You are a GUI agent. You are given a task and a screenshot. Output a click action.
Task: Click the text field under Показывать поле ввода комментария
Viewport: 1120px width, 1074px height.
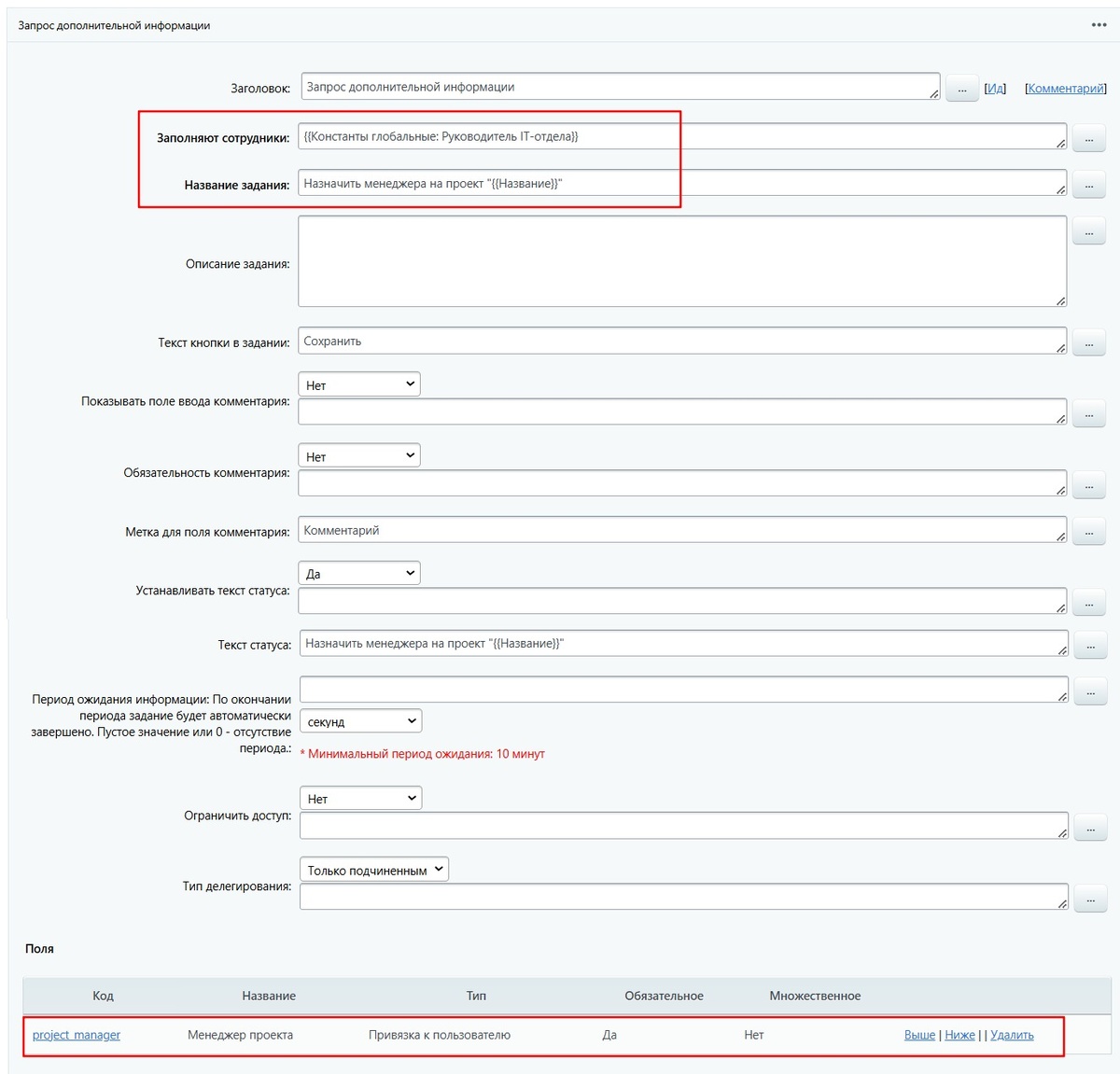pos(682,412)
